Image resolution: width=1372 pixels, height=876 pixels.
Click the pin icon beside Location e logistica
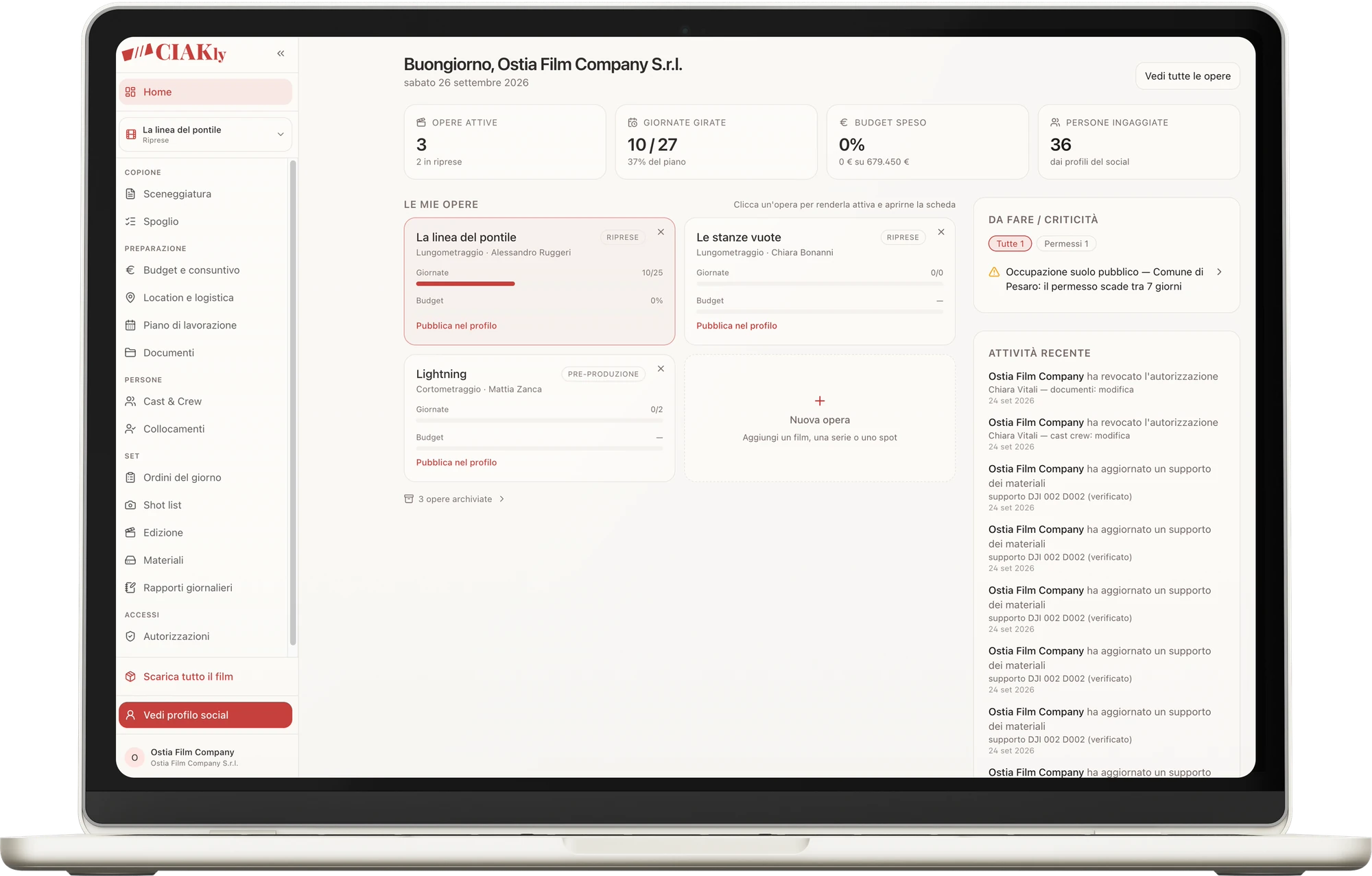point(130,298)
